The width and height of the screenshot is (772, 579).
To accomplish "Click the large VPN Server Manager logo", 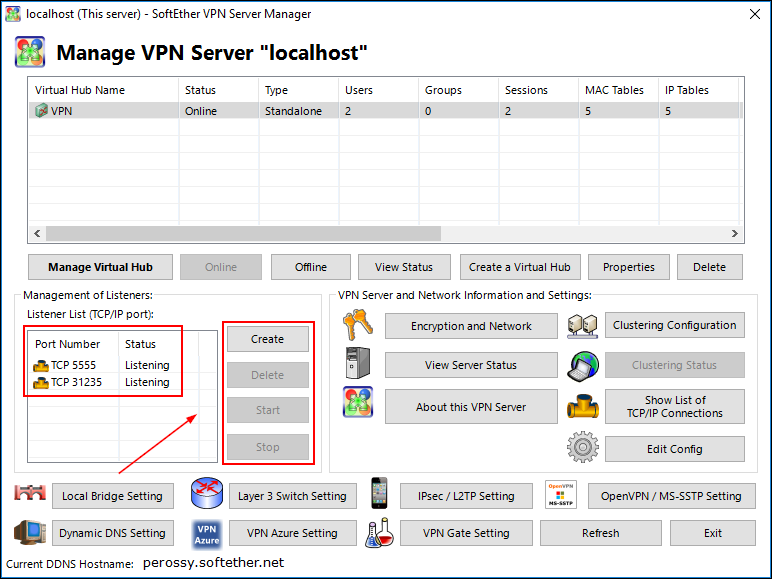I will (x=30, y=51).
